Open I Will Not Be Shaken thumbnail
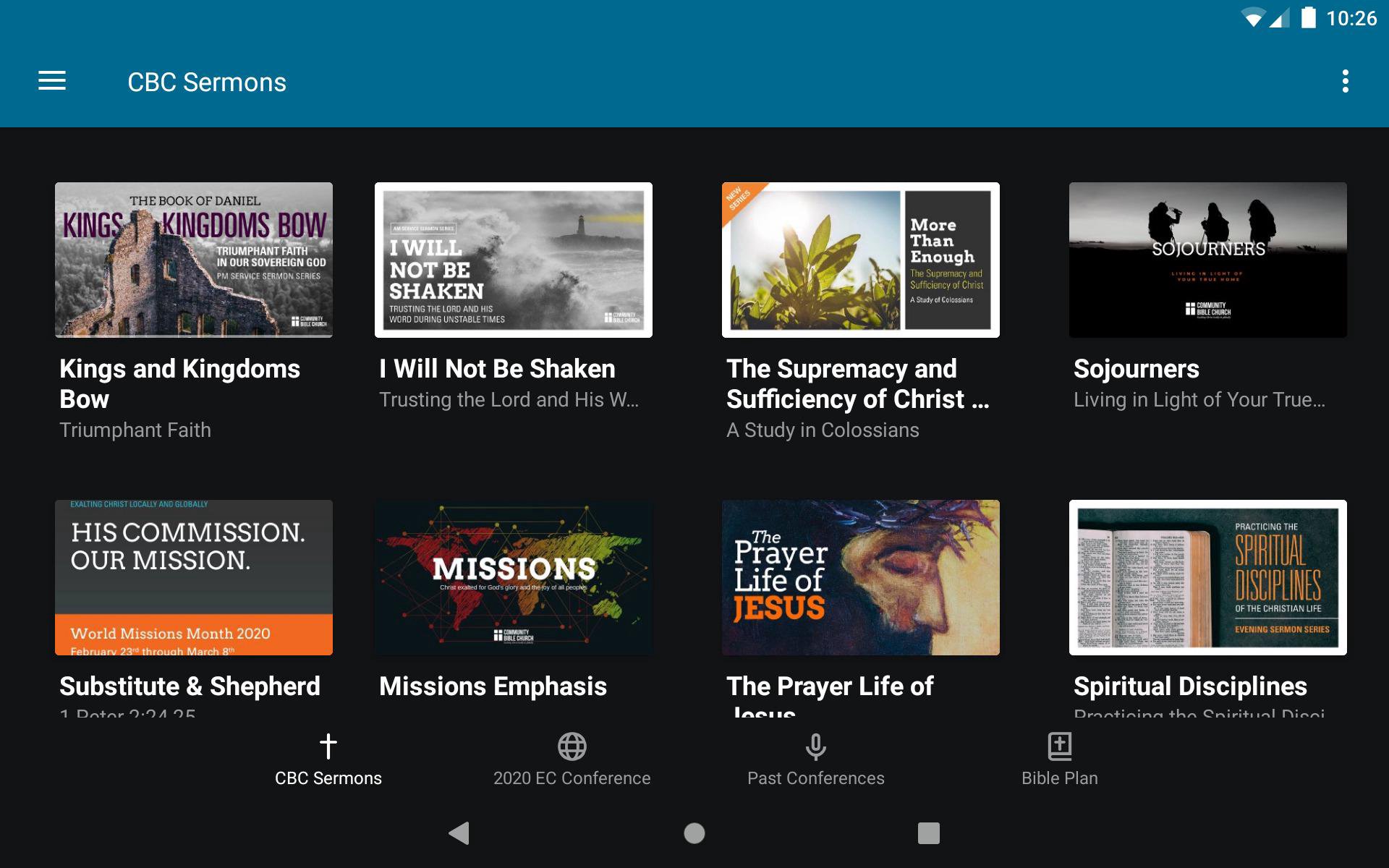The image size is (1389, 868). 514,260
